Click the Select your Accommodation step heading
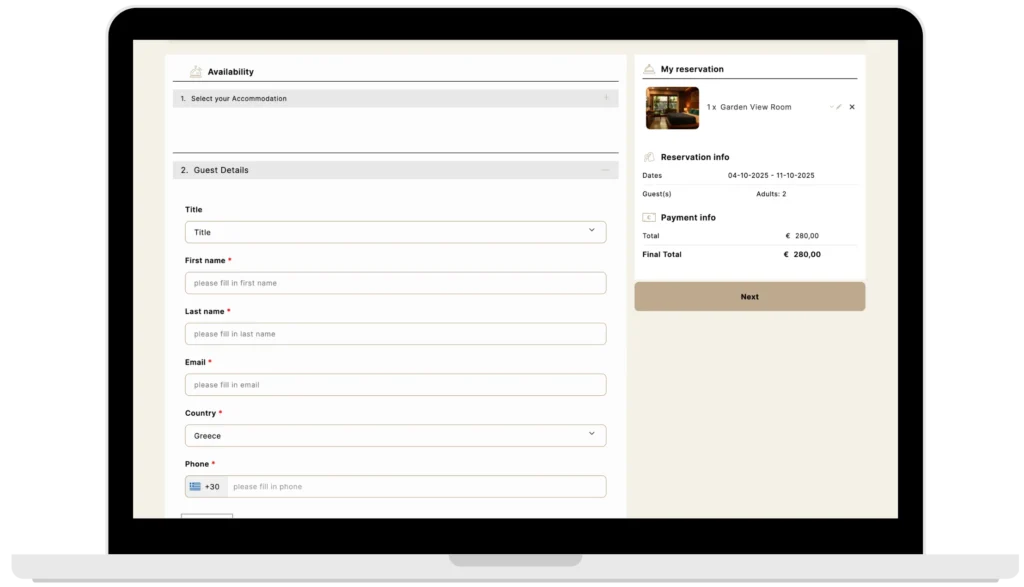This screenshot has width=1024, height=587. [x=238, y=99]
